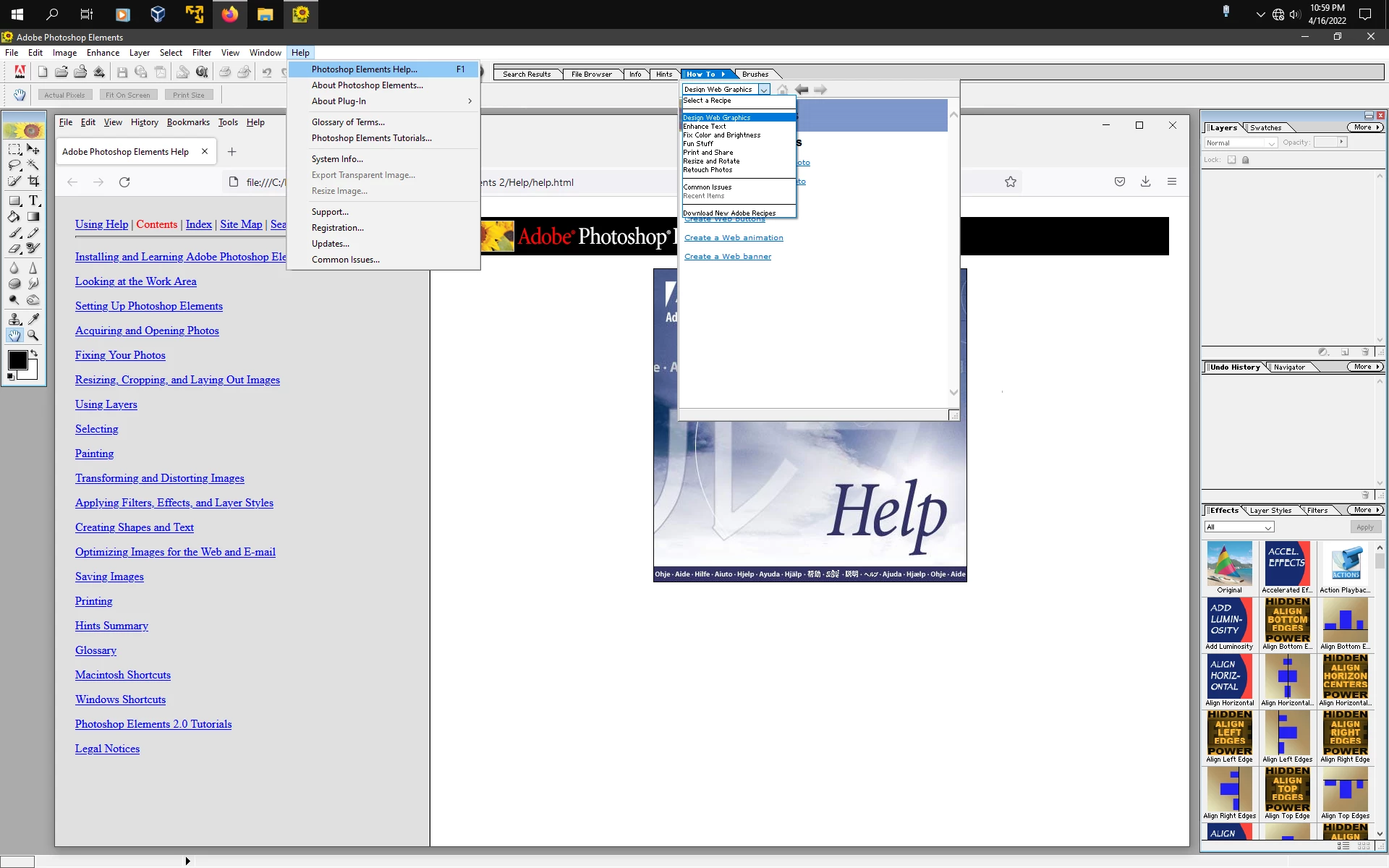Select the Paint Bucket tool

click(14, 216)
